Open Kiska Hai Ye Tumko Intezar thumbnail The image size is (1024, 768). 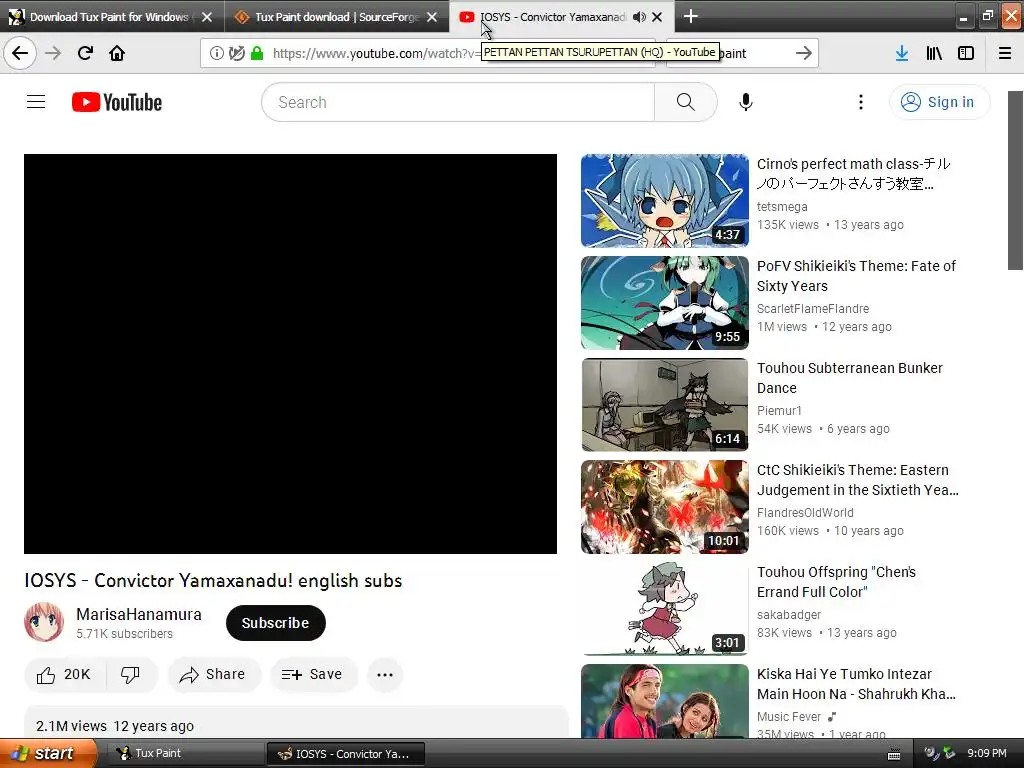[x=665, y=701]
